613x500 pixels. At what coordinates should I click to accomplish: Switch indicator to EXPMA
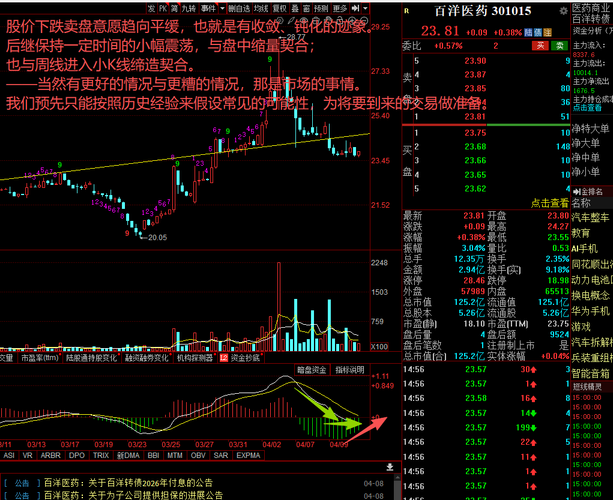[248, 455]
